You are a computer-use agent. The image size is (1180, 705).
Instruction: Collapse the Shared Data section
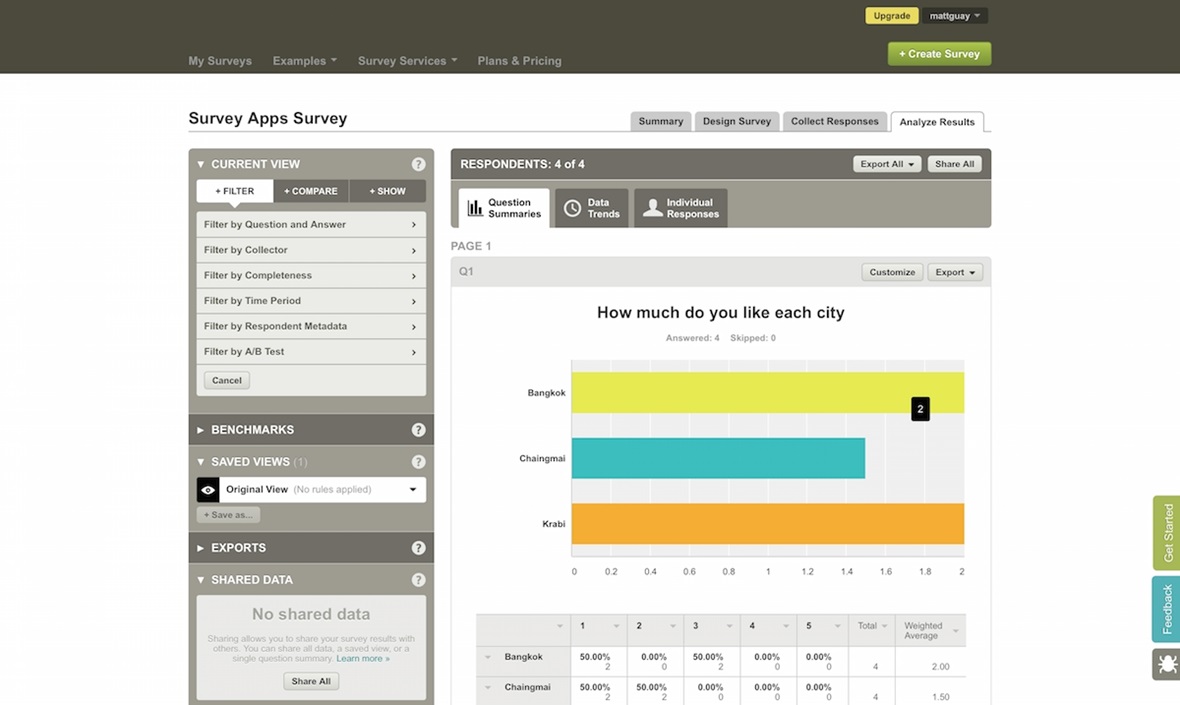pos(201,580)
